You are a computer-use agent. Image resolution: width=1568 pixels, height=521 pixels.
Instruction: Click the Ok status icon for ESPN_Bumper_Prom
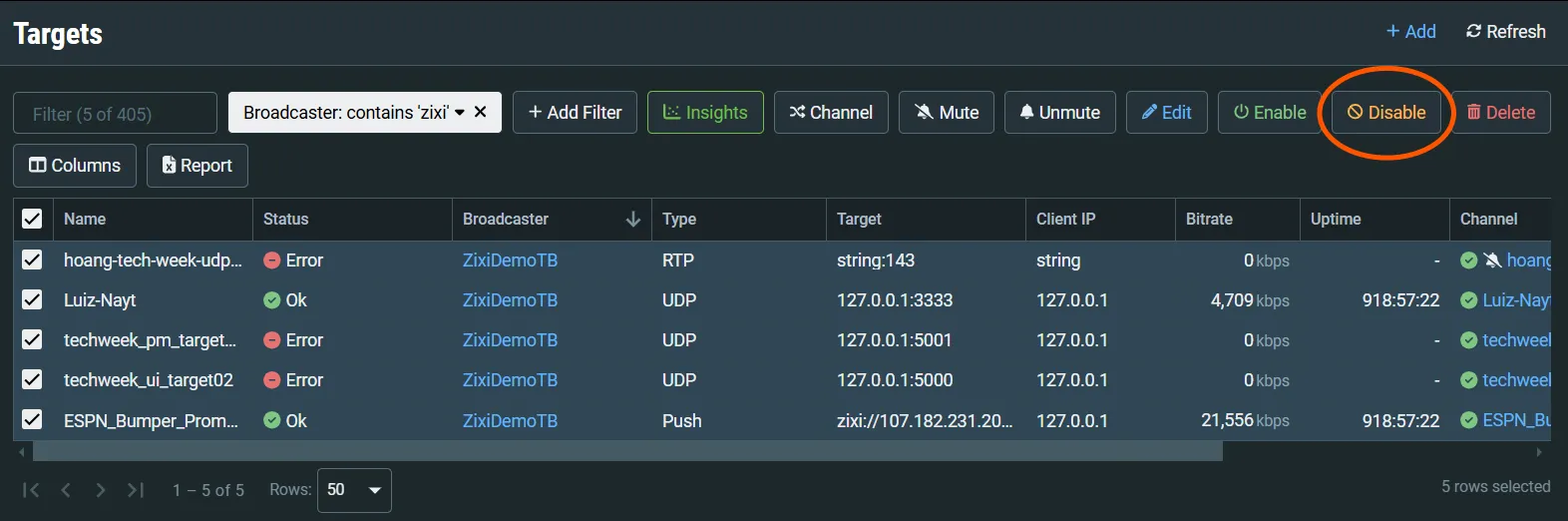tap(271, 421)
